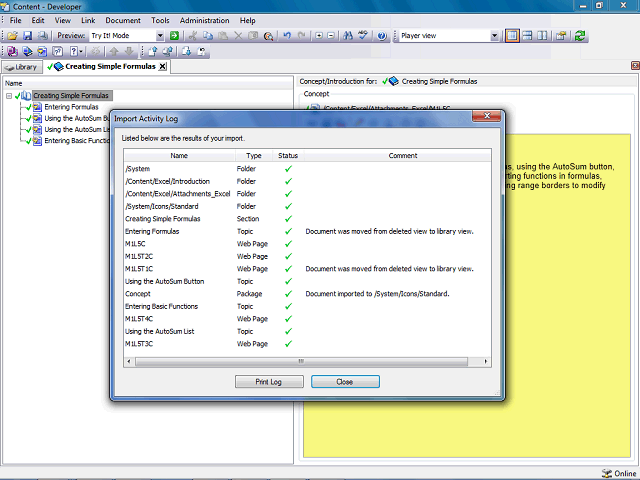Click the Print Log button

(269, 382)
